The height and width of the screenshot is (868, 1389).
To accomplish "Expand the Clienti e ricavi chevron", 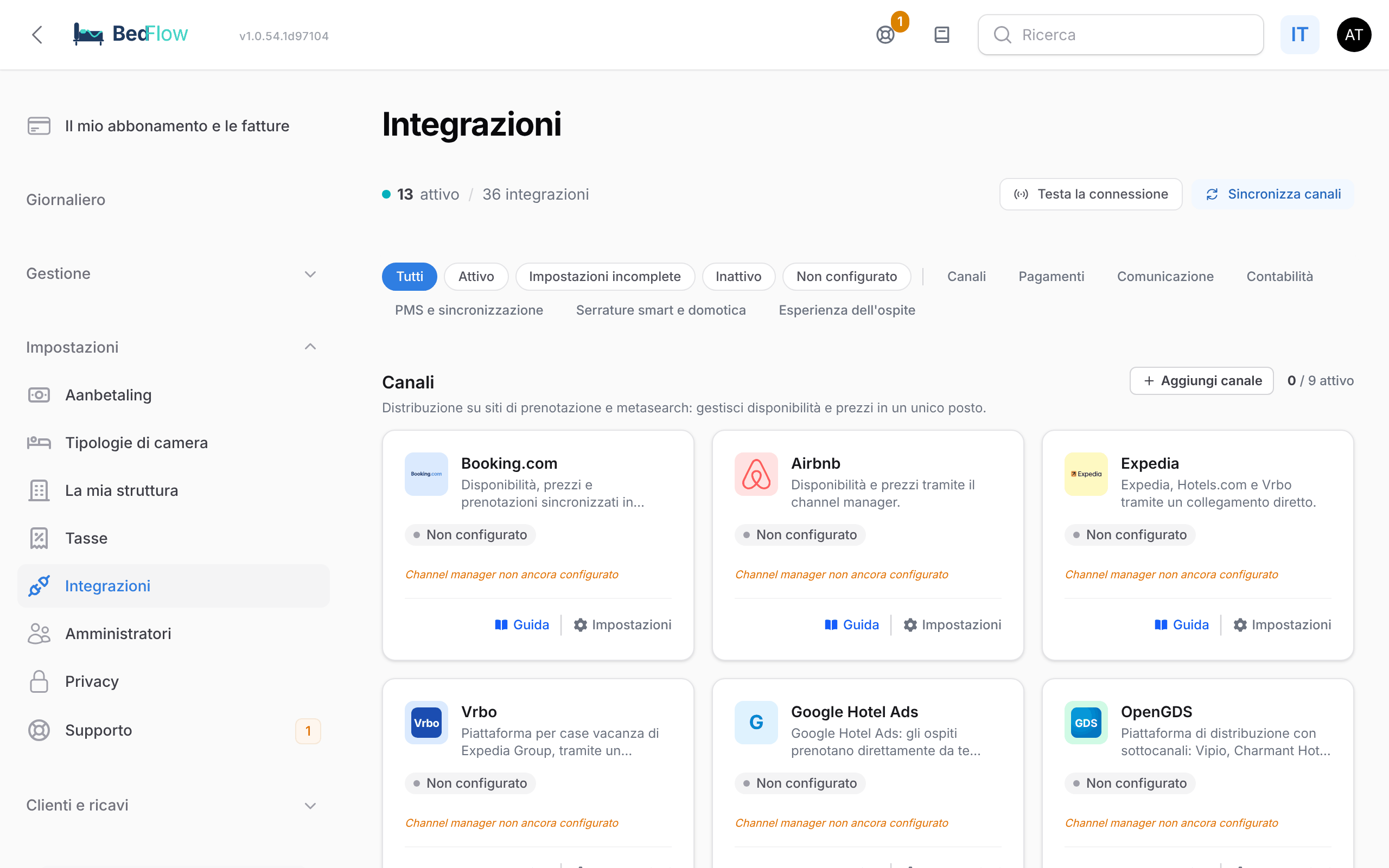I will tap(310, 806).
